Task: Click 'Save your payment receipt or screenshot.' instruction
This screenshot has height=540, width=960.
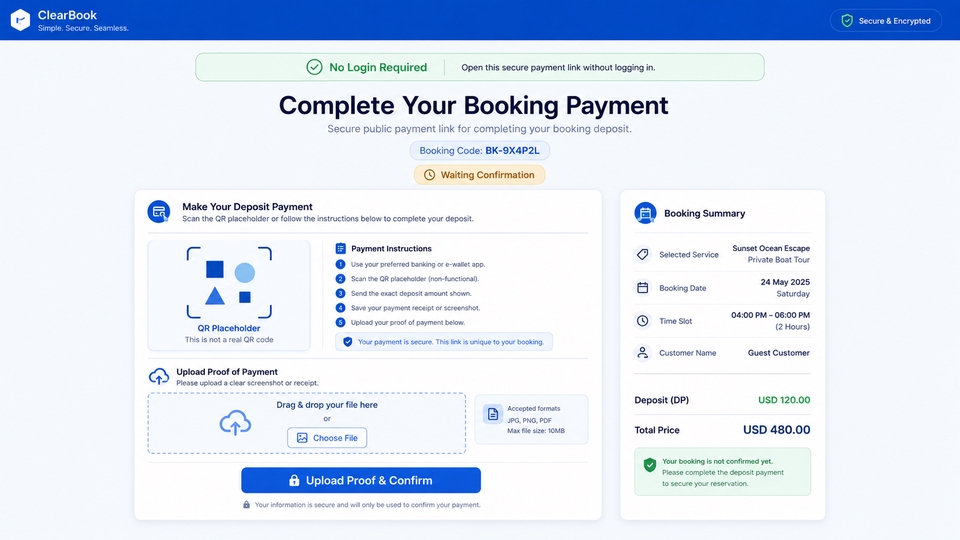Action: click(x=415, y=308)
